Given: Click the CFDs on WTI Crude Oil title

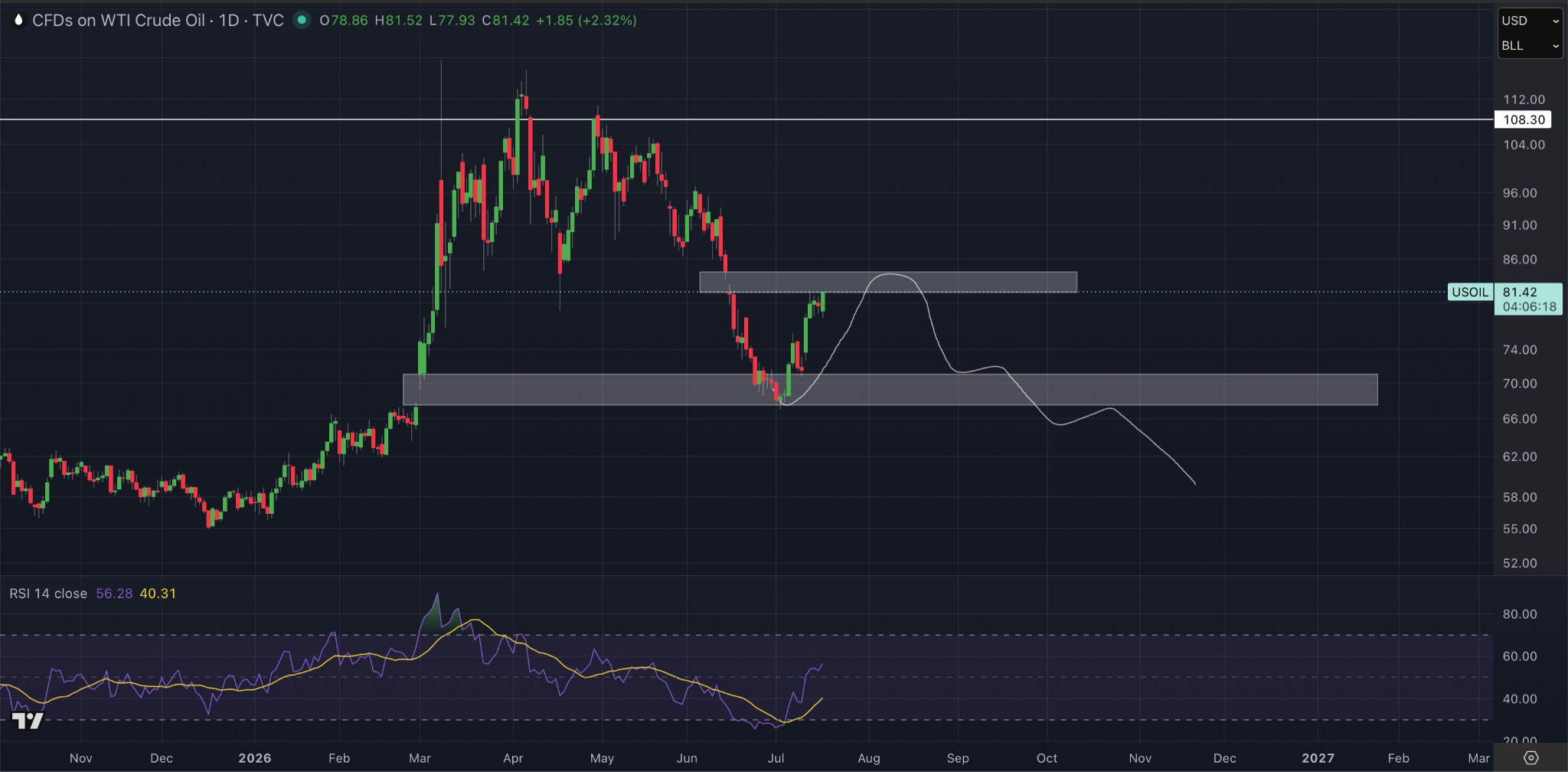Looking at the screenshot, I should pos(119,21).
